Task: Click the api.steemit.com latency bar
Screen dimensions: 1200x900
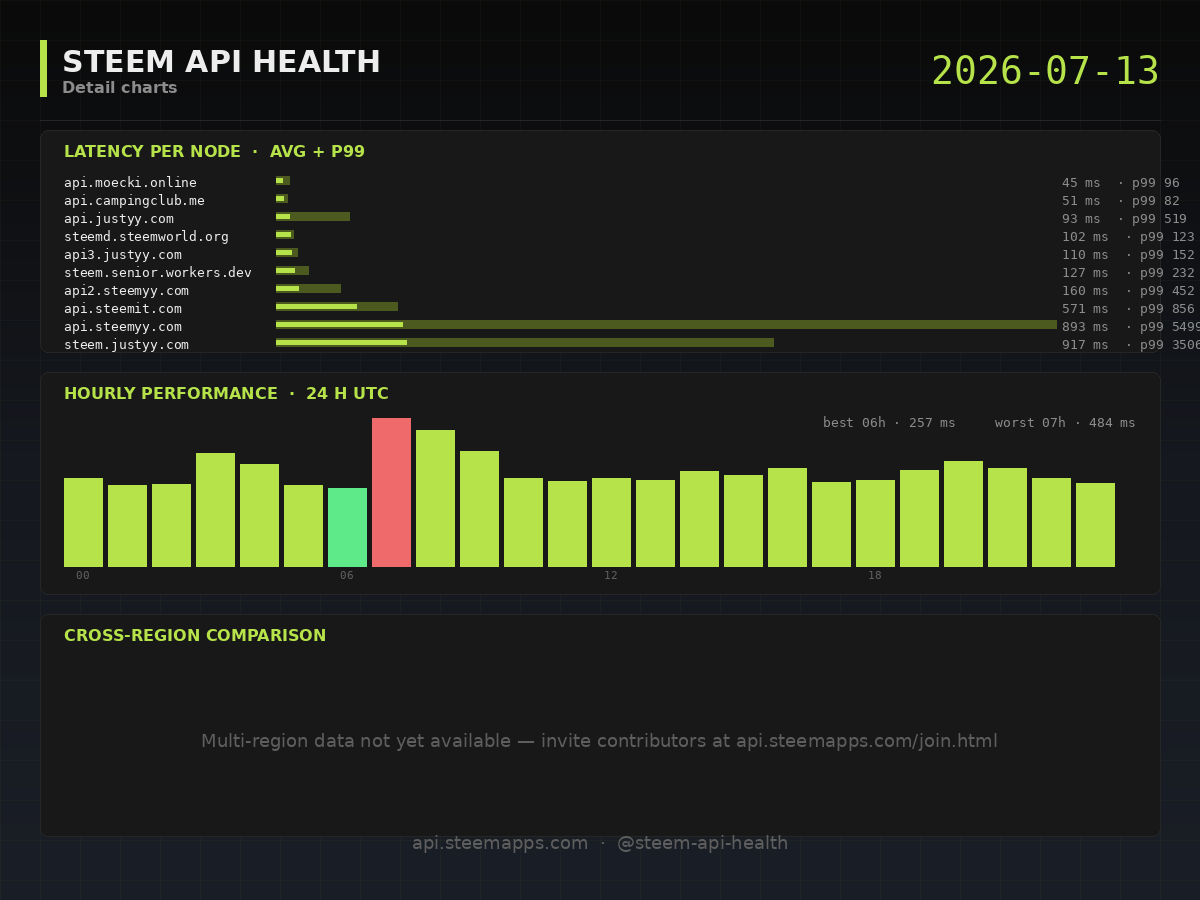Action: pos(337,306)
